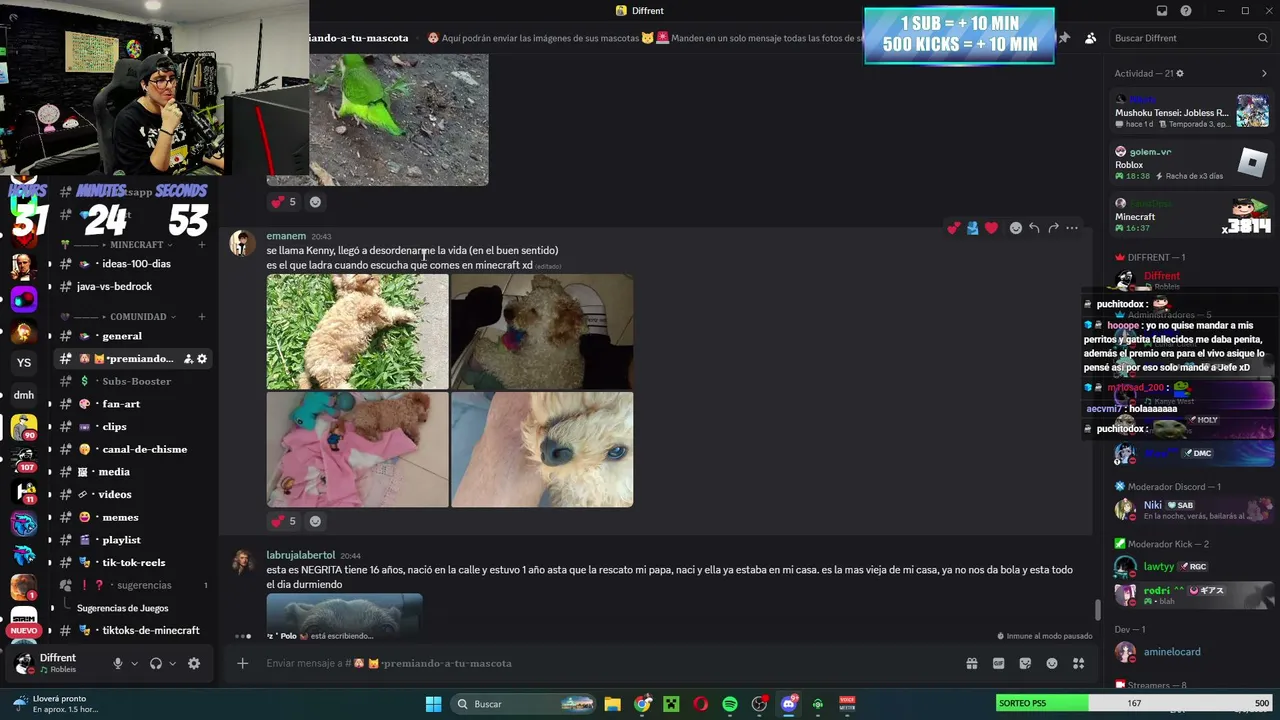The width and height of the screenshot is (1280, 720).
Task: Open the Sugerencias de Juegos thread
Action: (x=122, y=608)
